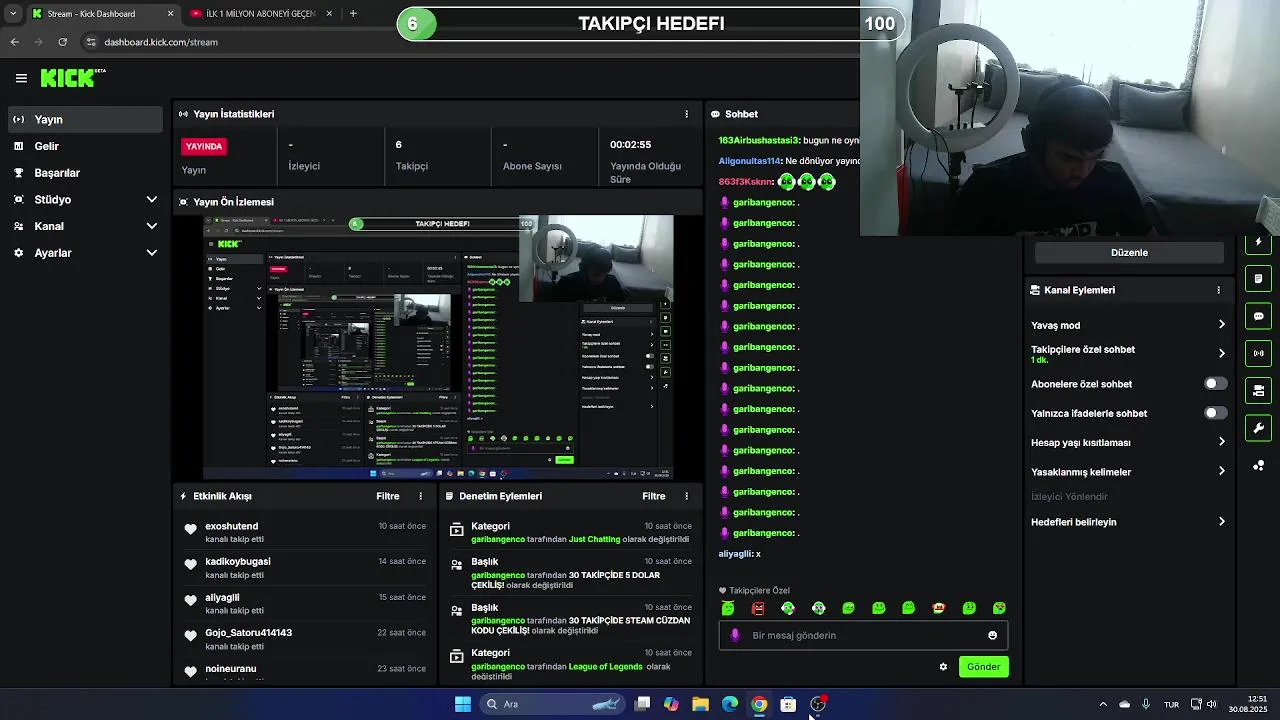Open Filtre in Denetim Eylemleri panel

point(654,496)
